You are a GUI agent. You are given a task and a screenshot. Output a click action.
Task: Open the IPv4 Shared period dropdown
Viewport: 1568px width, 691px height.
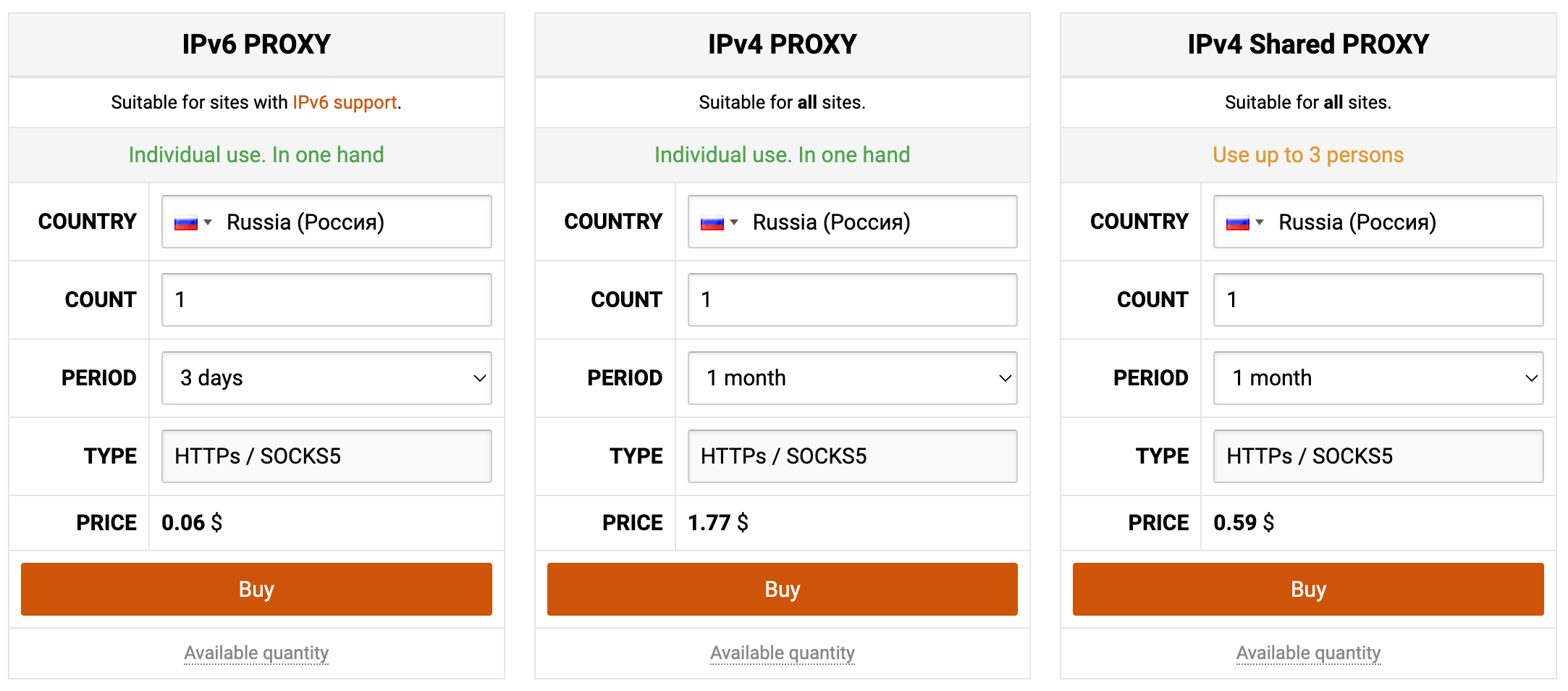[x=1378, y=378]
